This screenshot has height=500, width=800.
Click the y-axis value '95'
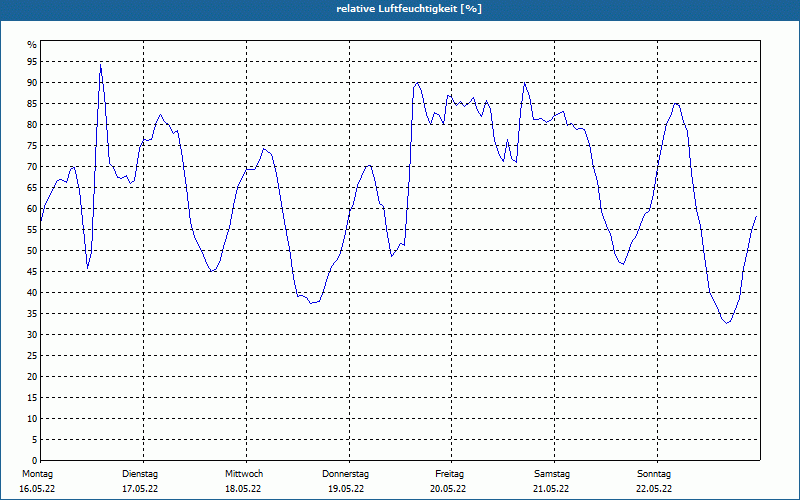coord(32,62)
